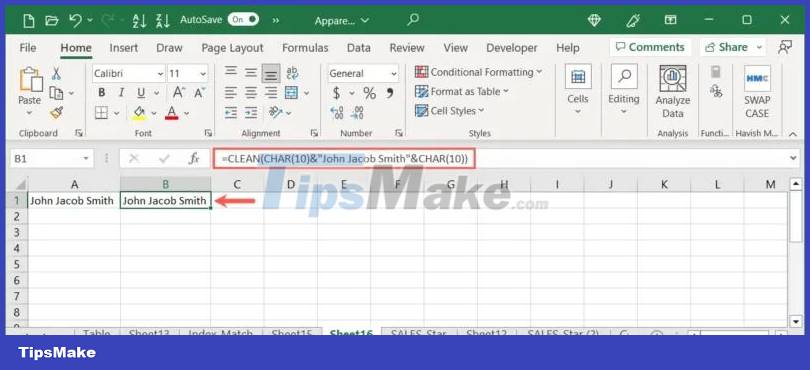Apply comma style

click(390, 93)
